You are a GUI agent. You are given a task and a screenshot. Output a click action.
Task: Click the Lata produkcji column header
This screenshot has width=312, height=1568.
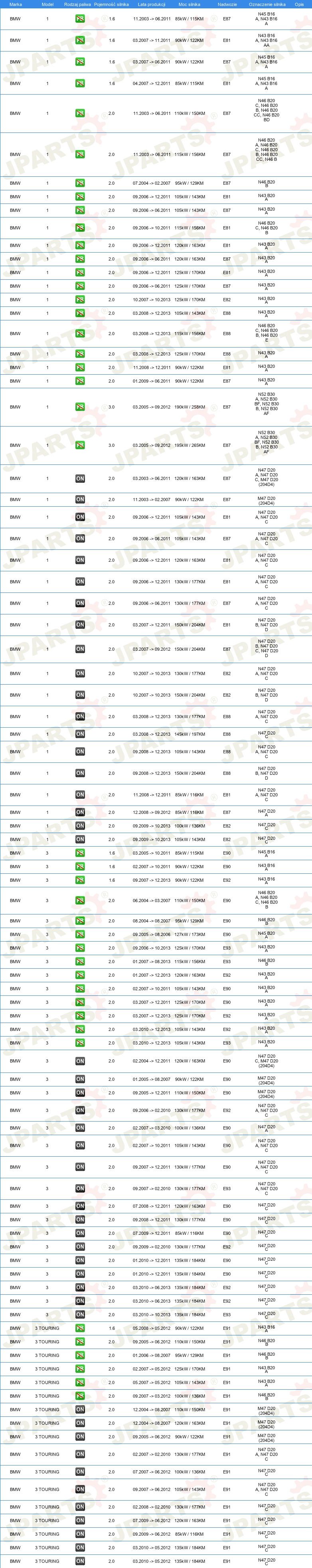tap(152, 4)
